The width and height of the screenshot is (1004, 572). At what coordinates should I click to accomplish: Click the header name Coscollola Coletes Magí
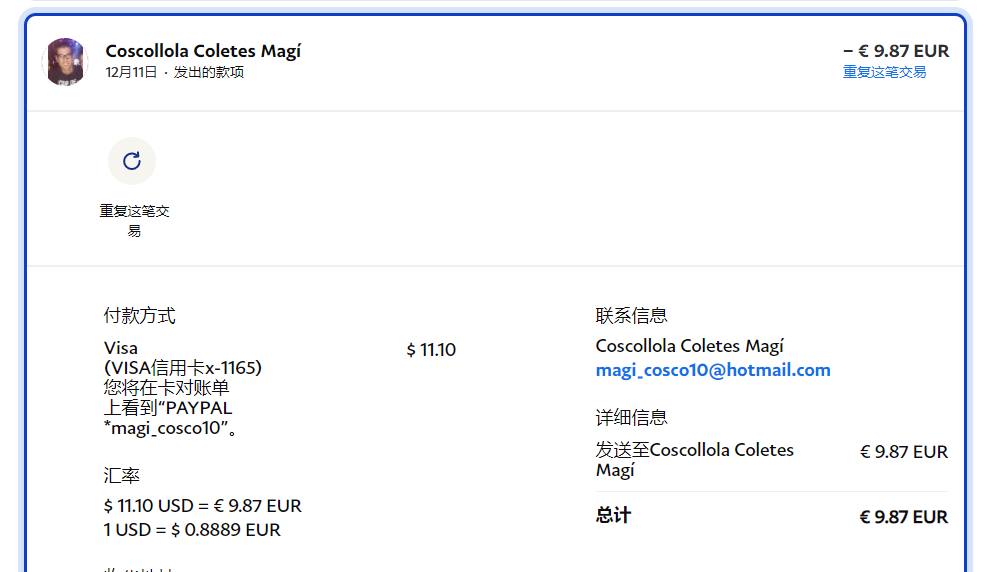click(203, 51)
